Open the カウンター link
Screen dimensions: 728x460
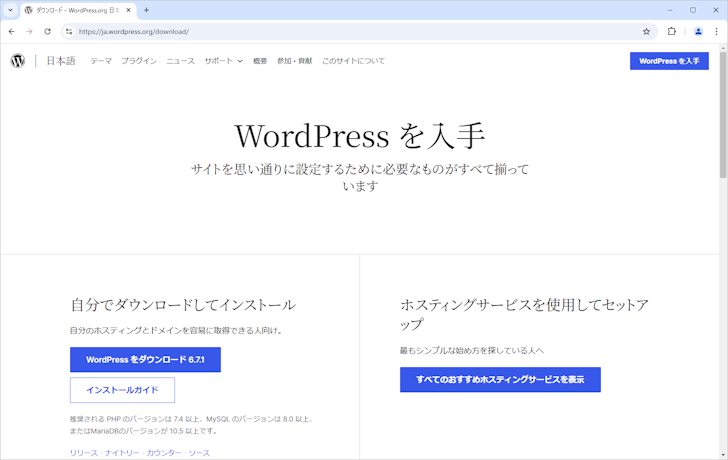click(x=164, y=453)
